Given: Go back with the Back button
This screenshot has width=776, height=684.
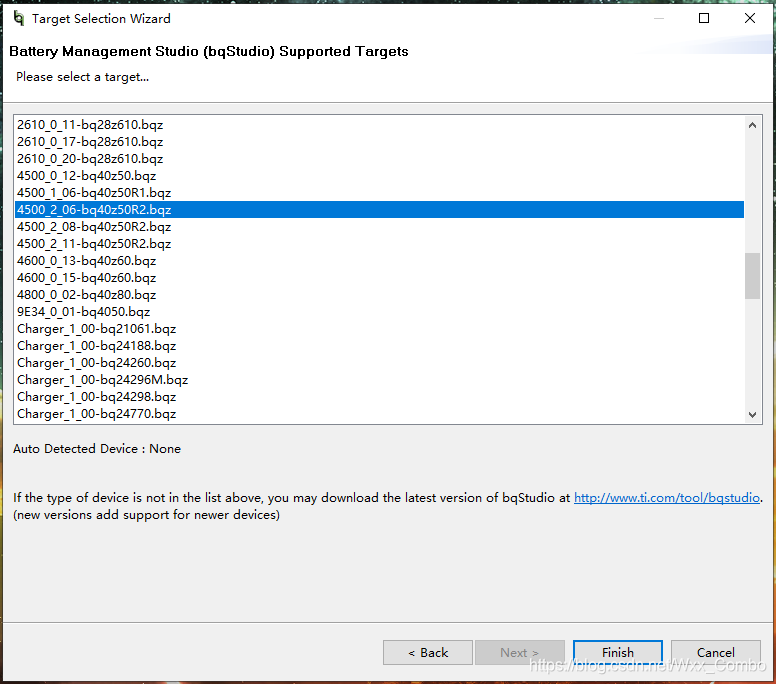Looking at the screenshot, I should point(428,652).
